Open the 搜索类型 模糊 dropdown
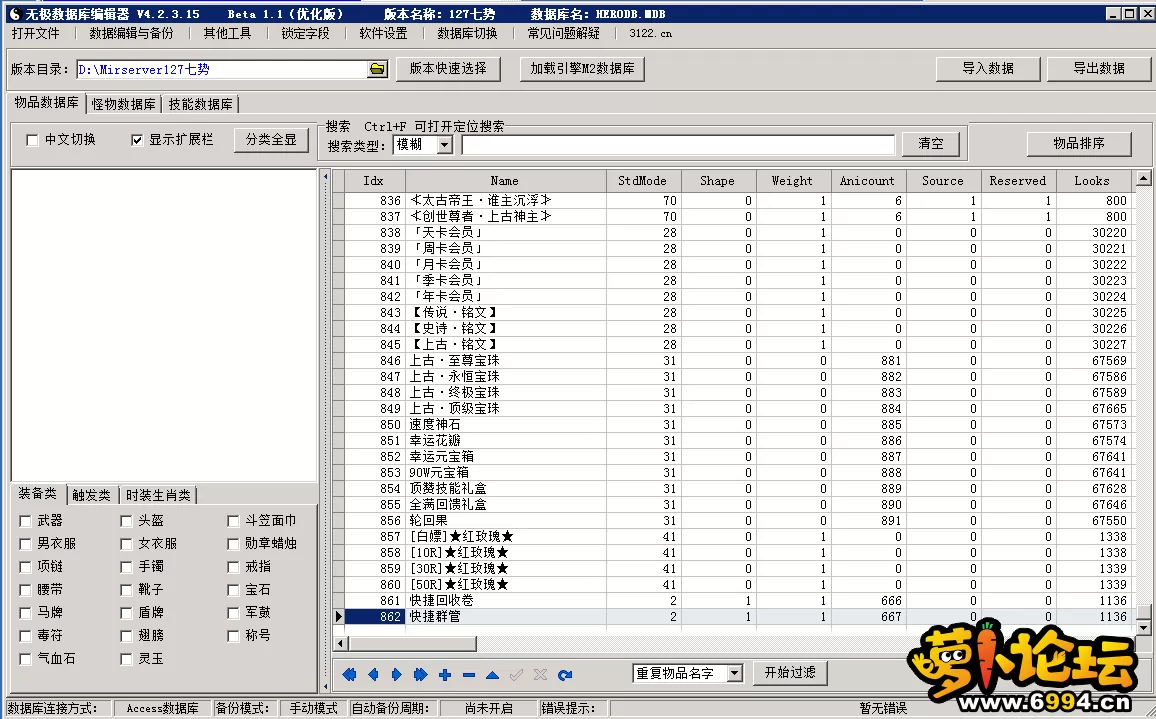1156x719 pixels. (x=445, y=145)
